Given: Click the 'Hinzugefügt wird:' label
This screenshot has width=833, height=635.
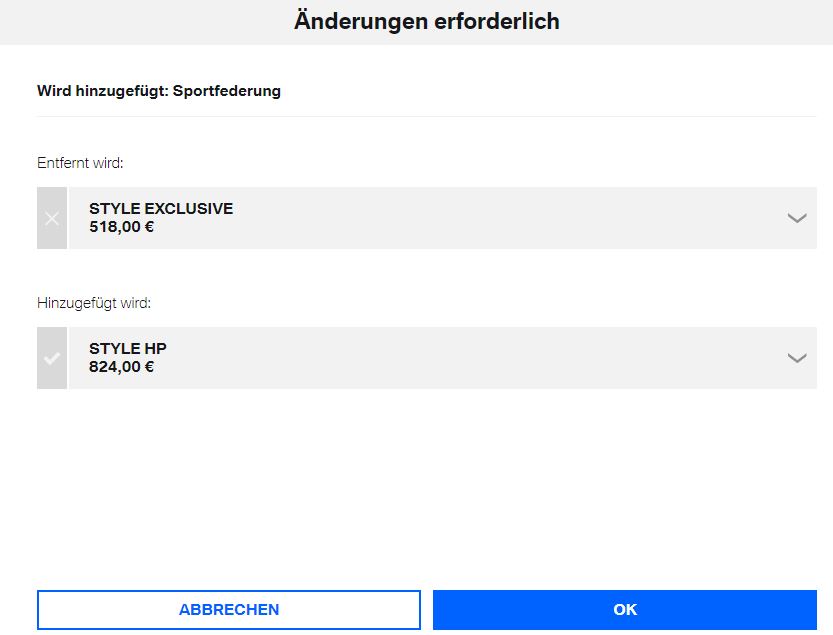Looking at the screenshot, I should tap(94, 302).
